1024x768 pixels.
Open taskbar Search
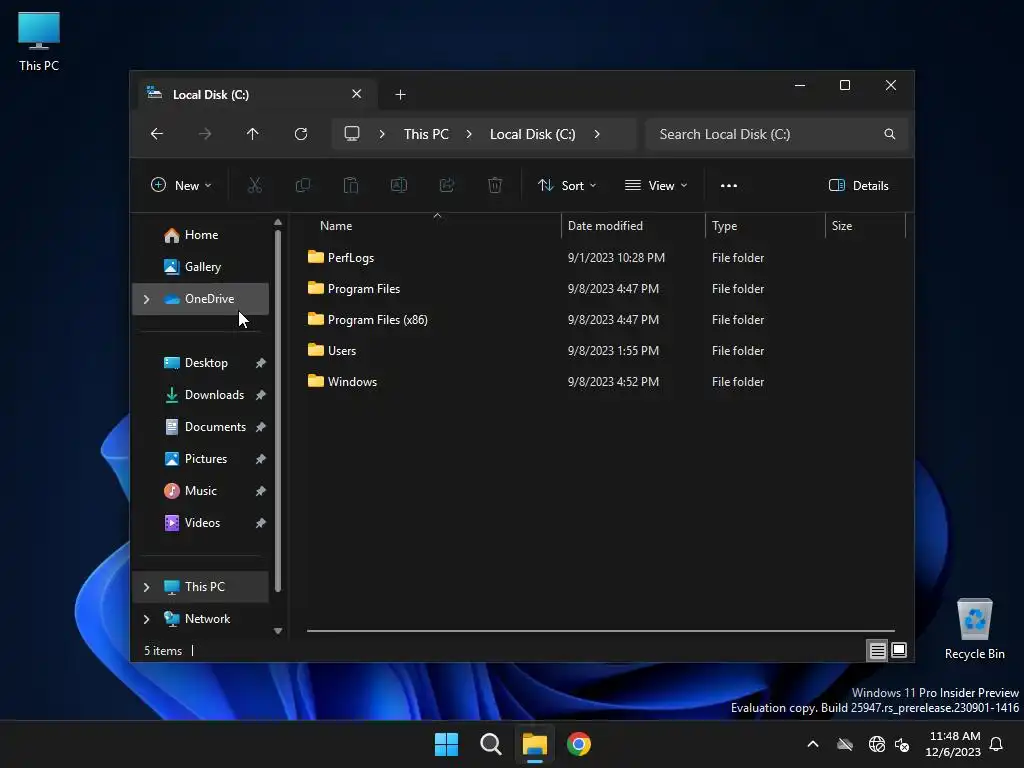pyautogui.click(x=490, y=744)
